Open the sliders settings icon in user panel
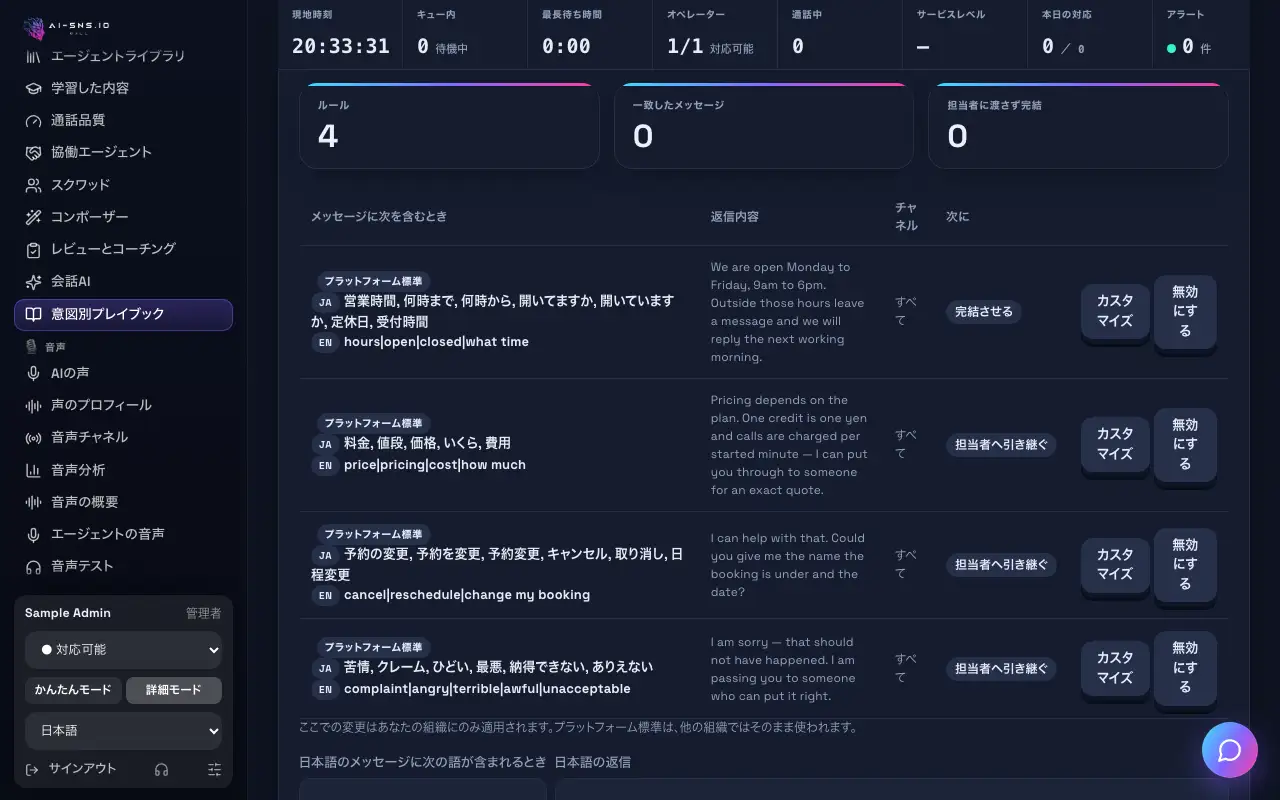This screenshot has width=1280, height=800. (x=214, y=769)
